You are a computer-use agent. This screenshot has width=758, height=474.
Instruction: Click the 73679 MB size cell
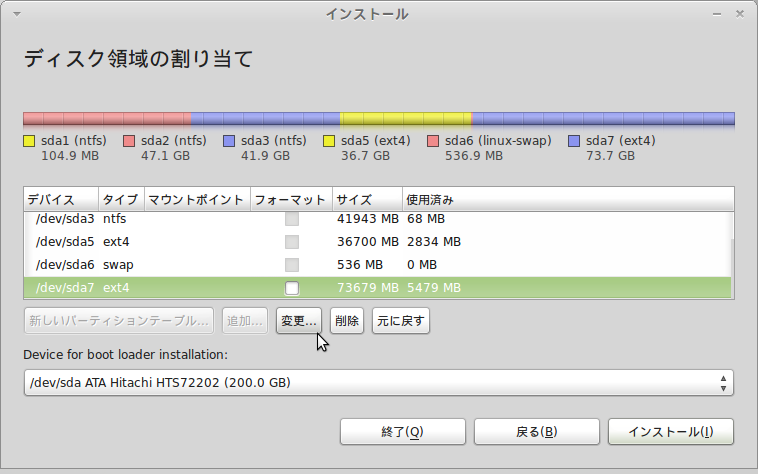(x=367, y=288)
